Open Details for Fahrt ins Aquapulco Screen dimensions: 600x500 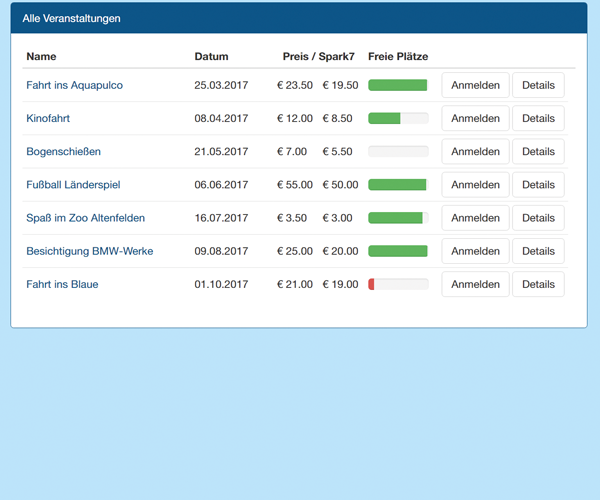tap(538, 85)
